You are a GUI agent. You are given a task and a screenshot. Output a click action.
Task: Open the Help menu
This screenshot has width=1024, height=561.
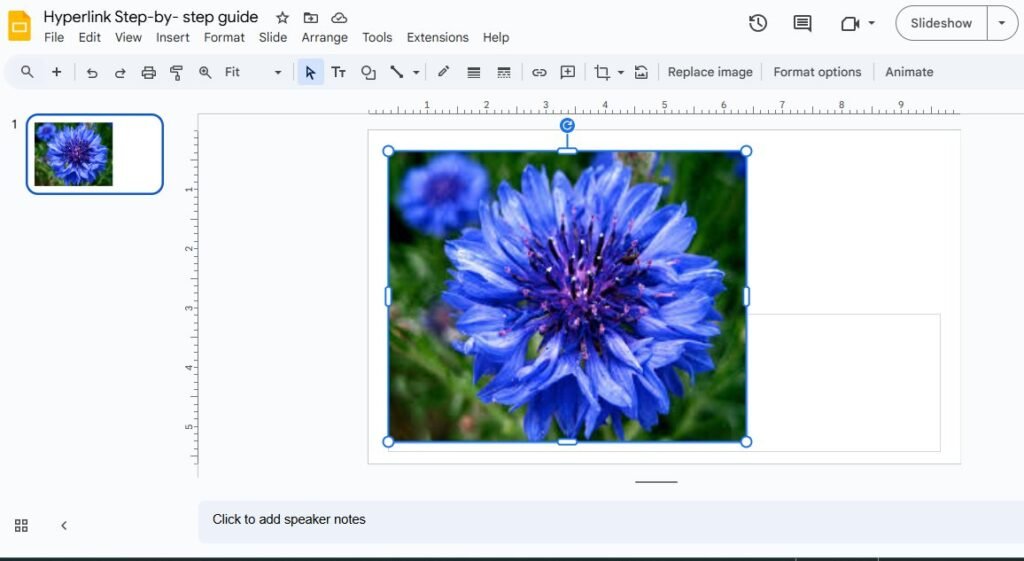point(496,37)
